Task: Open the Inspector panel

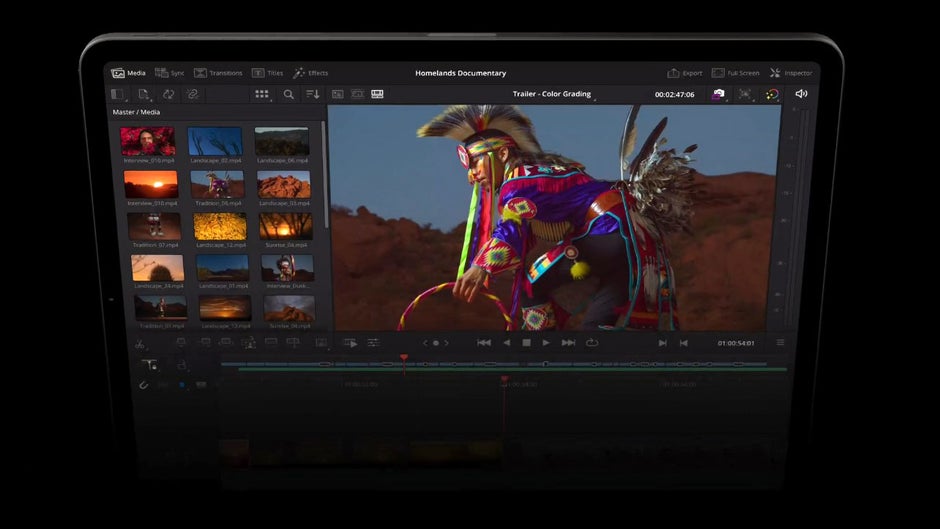Action: point(790,73)
